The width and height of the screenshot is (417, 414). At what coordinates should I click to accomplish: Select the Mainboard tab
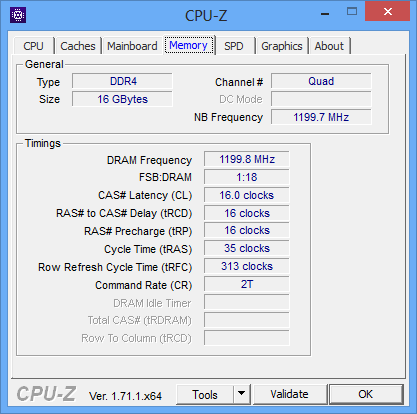132,46
